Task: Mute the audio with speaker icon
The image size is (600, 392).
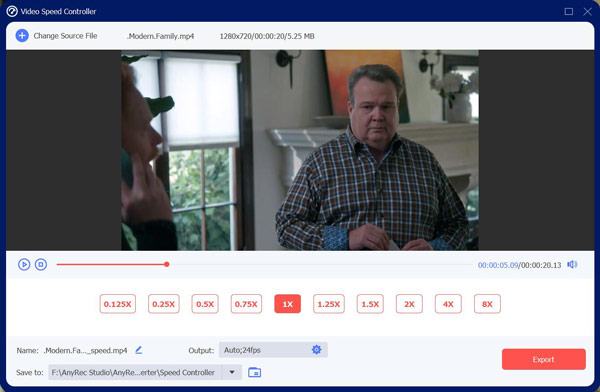Action: pos(572,265)
